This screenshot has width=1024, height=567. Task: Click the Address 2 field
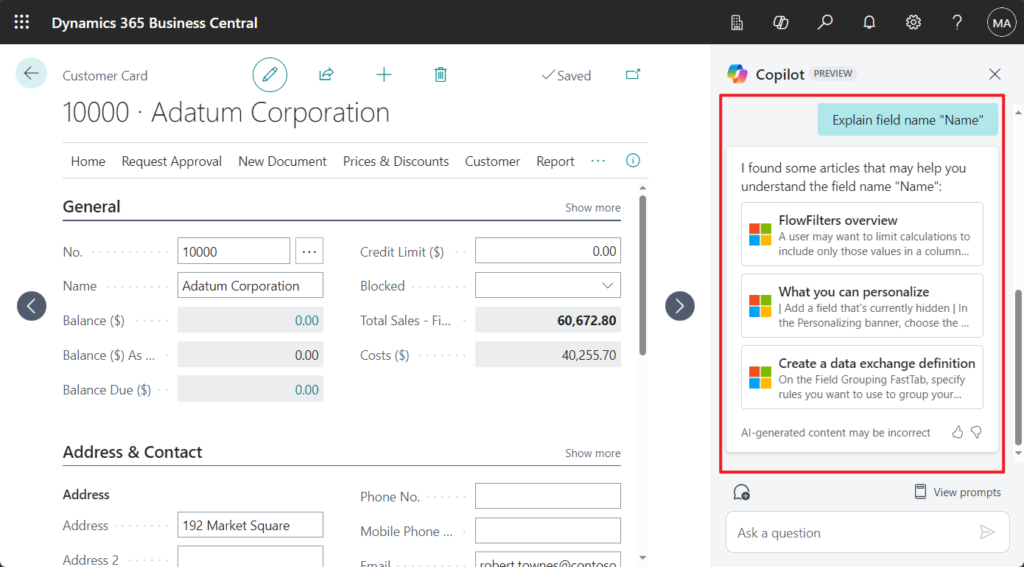pos(250,557)
